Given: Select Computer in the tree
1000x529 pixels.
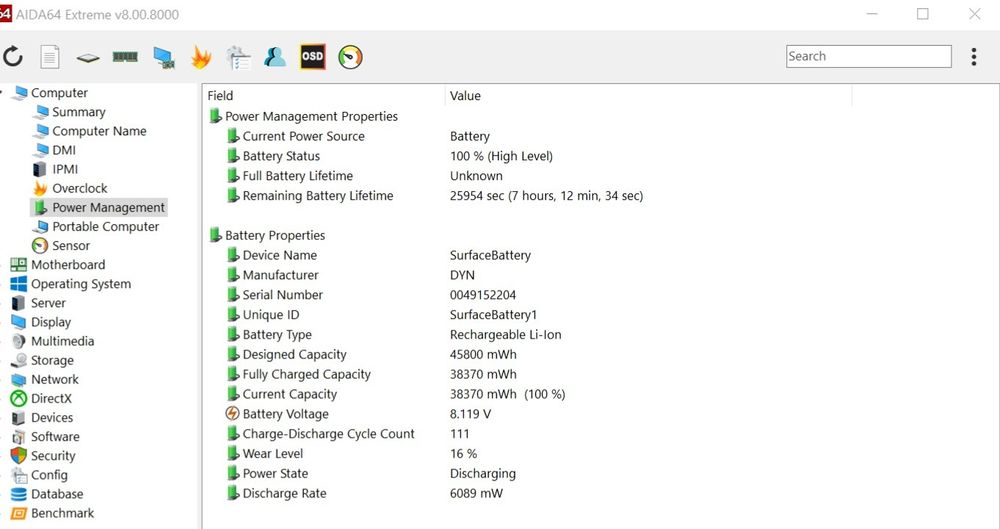Looking at the screenshot, I should pos(59,93).
